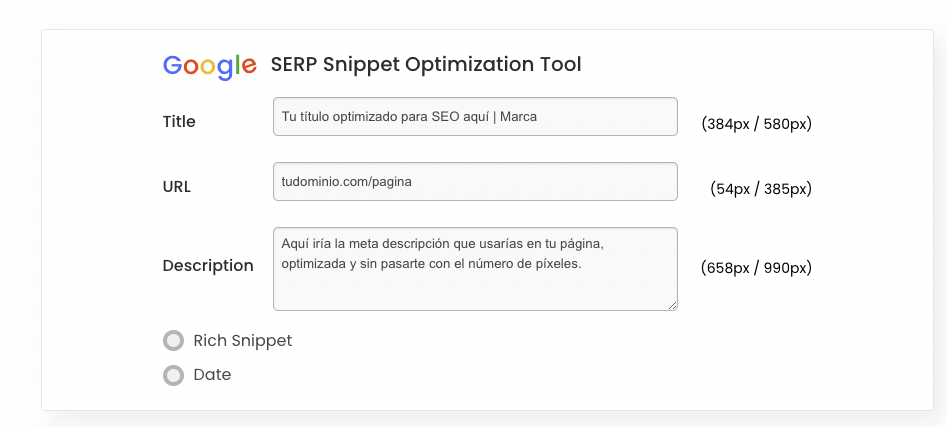The width and height of the screenshot is (947, 427).
Task: Click the URL field label
Action: click(177, 187)
